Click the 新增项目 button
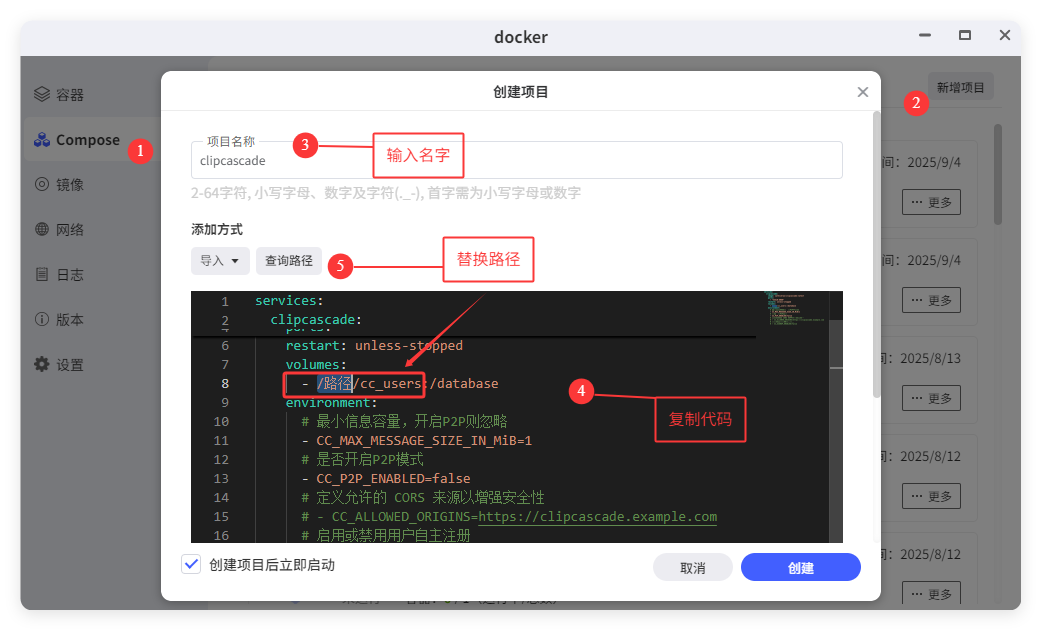The image size is (1041, 630). 960,88
